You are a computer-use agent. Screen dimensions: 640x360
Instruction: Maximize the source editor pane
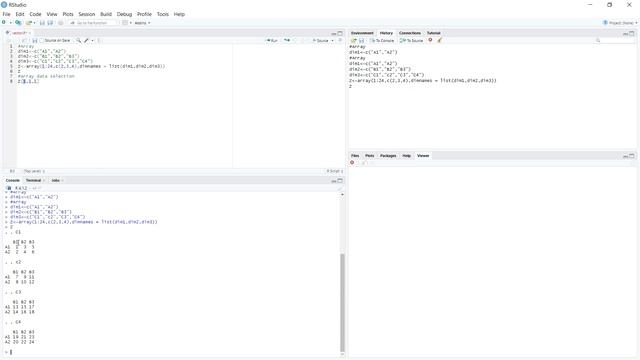[x=340, y=33]
